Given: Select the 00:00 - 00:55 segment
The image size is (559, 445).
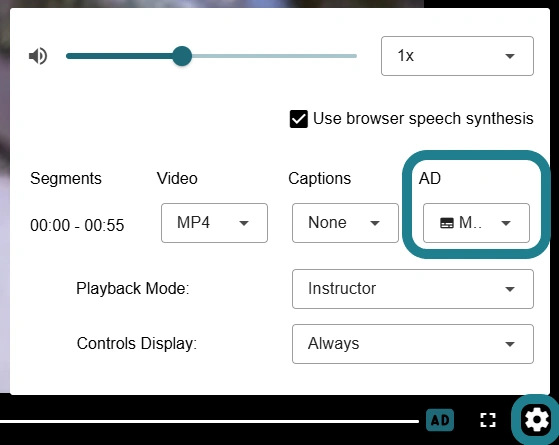Looking at the screenshot, I should click(x=77, y=225).
